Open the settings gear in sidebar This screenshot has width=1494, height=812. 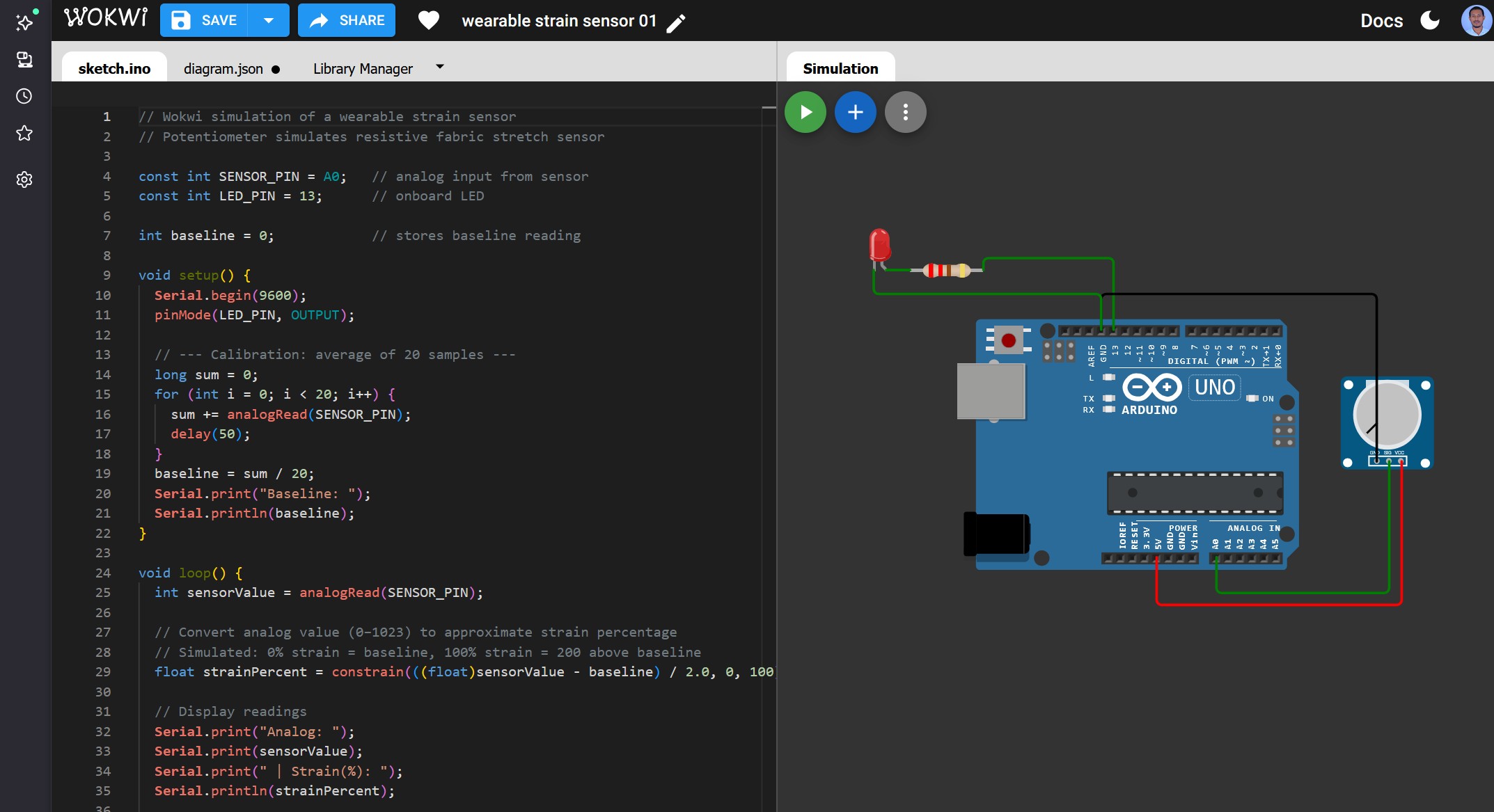24,180
